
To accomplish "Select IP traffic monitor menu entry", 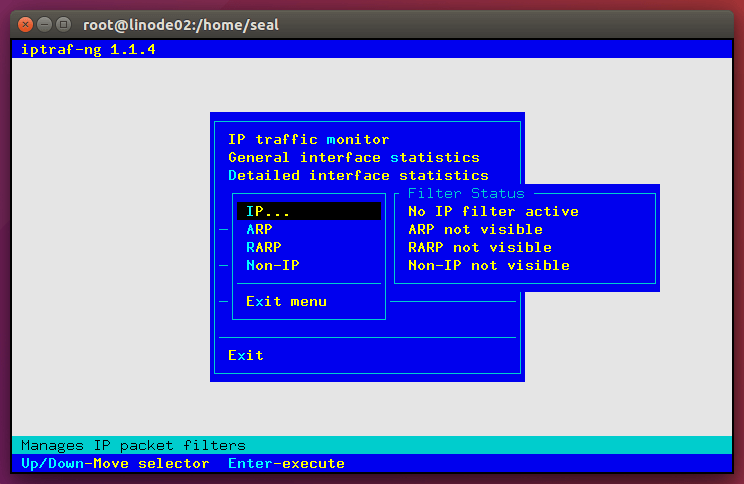I will click(x=308, y=139).
